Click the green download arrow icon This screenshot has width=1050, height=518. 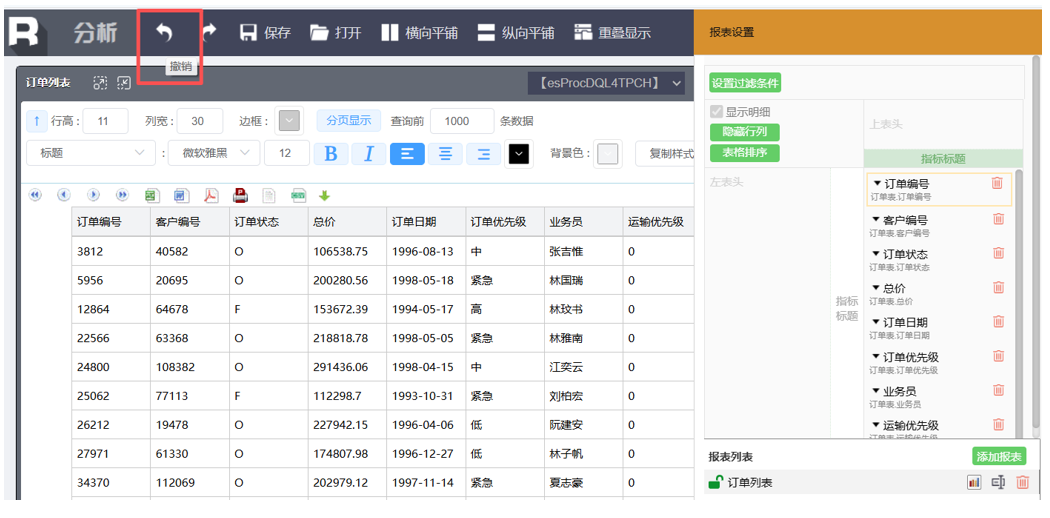pos(324,195)
